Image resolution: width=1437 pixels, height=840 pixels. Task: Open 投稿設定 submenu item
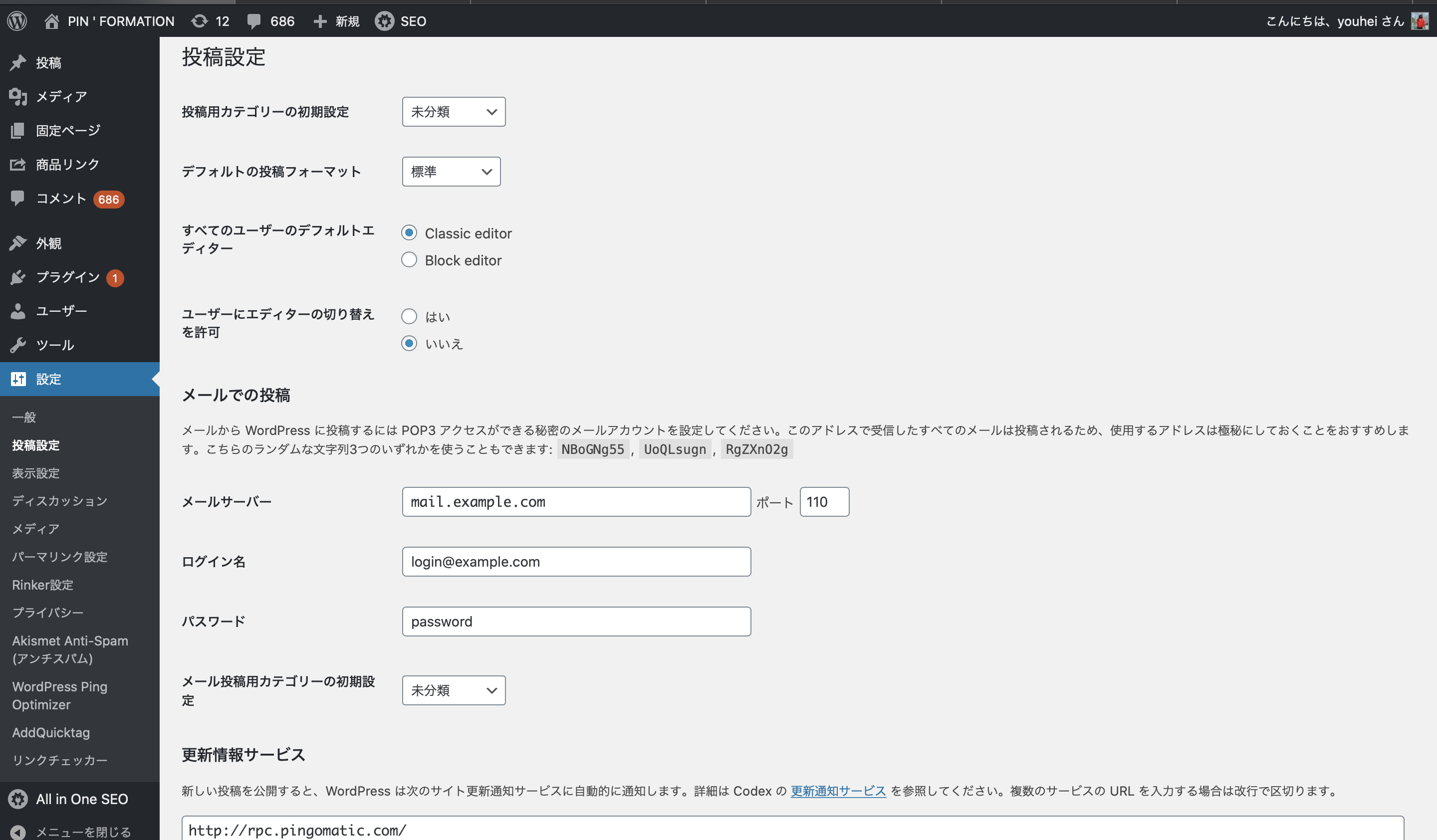(x=36, y=445)
